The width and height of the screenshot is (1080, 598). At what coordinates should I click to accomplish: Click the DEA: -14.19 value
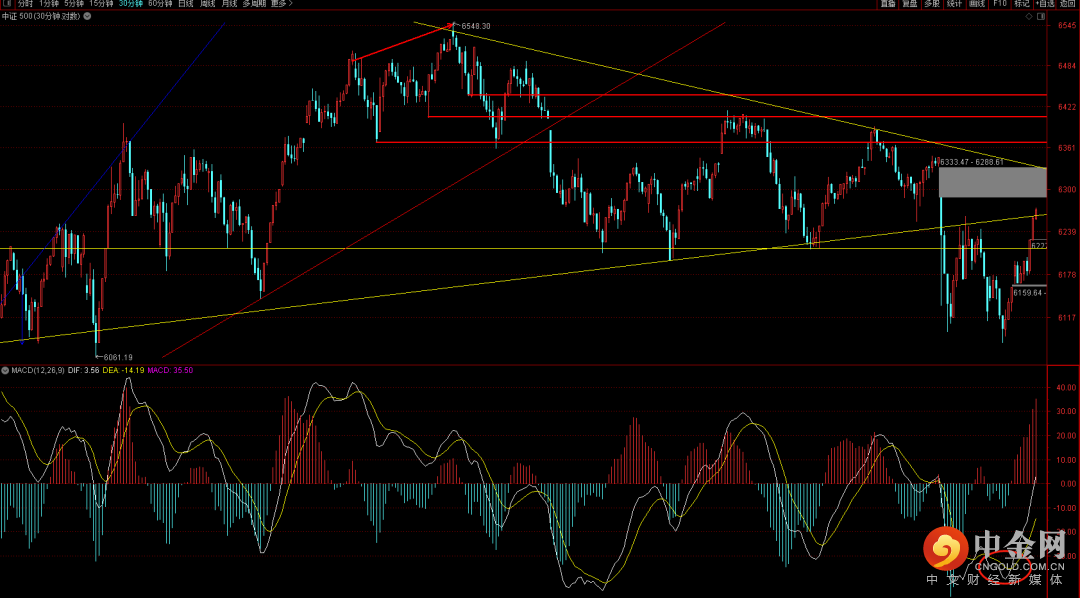pyautogui.click(x=123, y=371)
